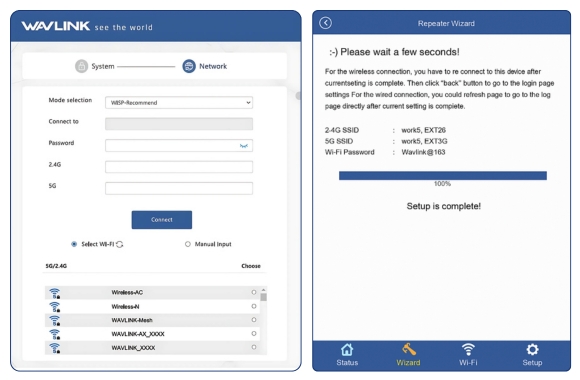The width and height of the screenshot is (580, 380).
Task: Switch to the Wi-Fi tab label
Action: click(468, 363)
